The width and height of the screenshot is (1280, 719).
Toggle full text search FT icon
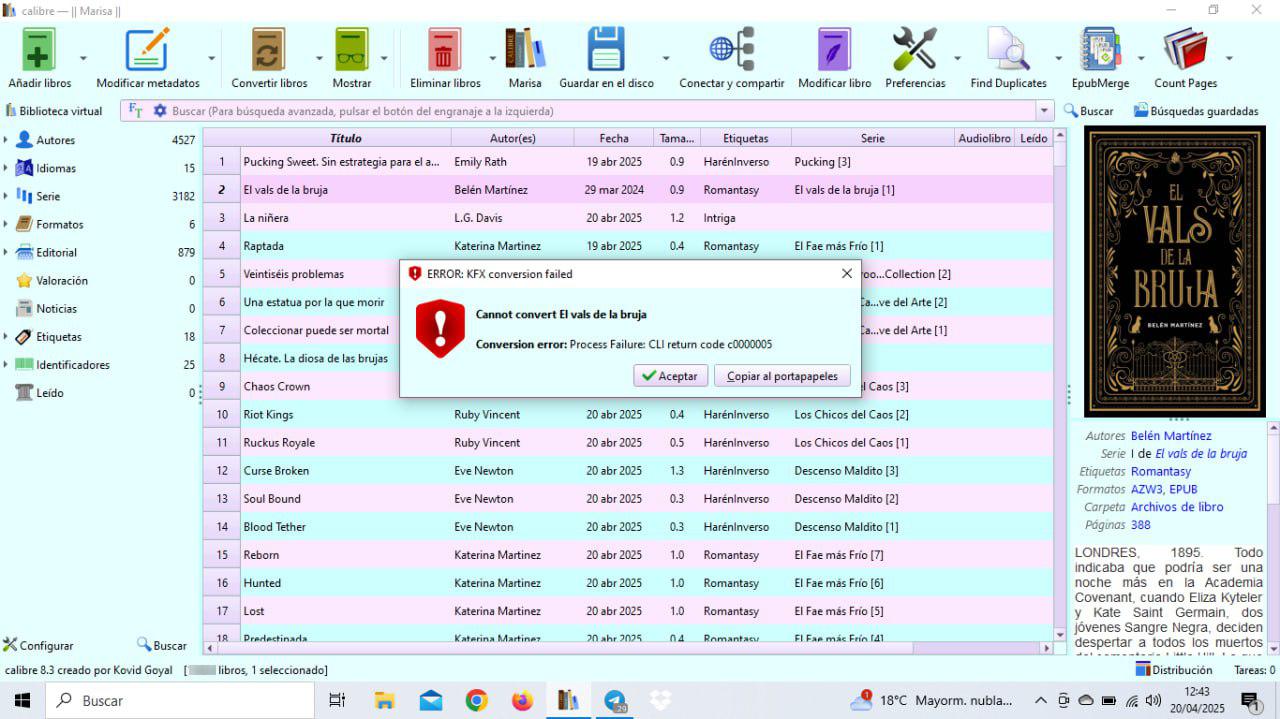click(x=136, y=111)
